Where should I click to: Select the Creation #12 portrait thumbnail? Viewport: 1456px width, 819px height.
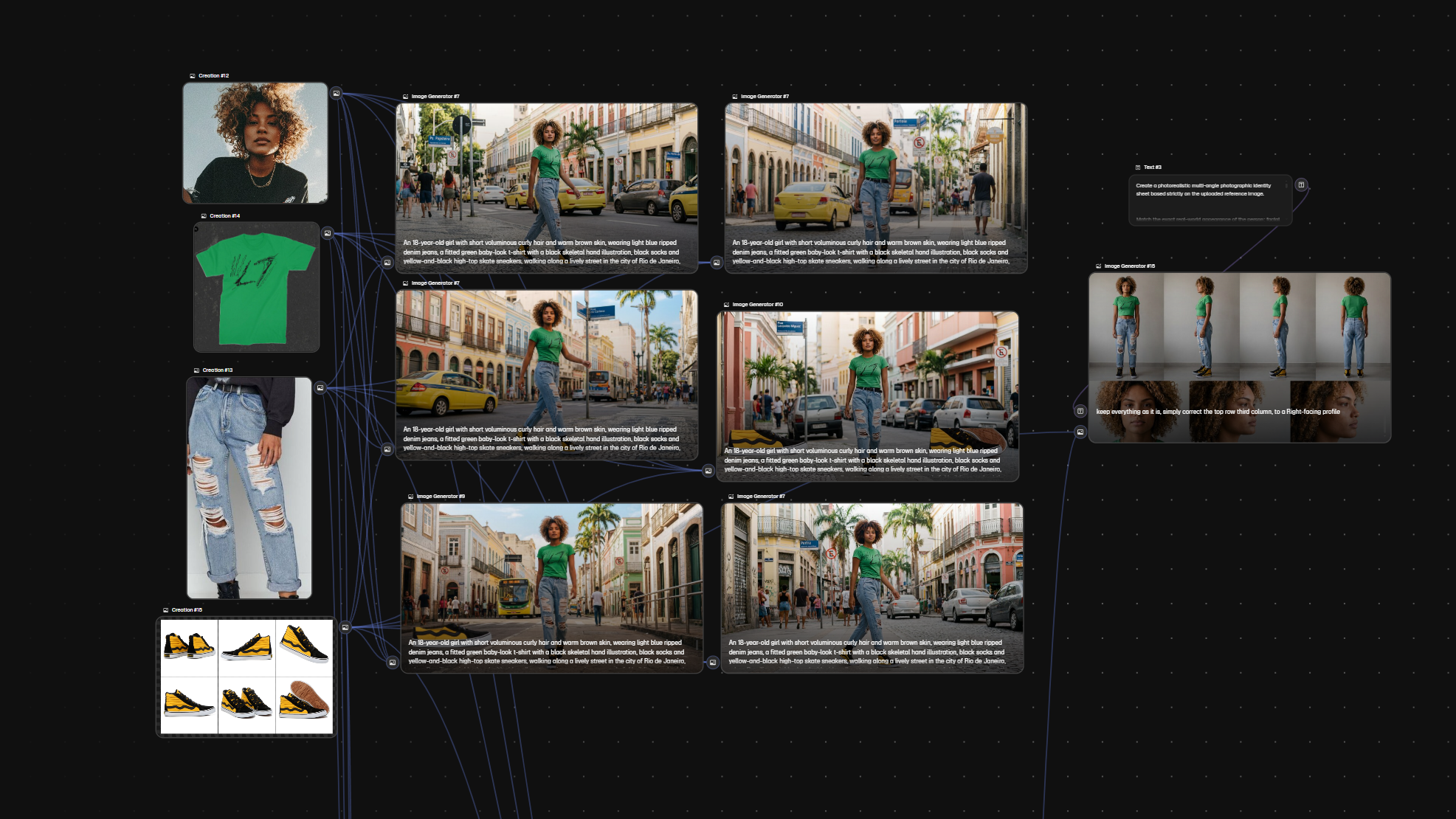pyautogui.click(x=255, y=143)
